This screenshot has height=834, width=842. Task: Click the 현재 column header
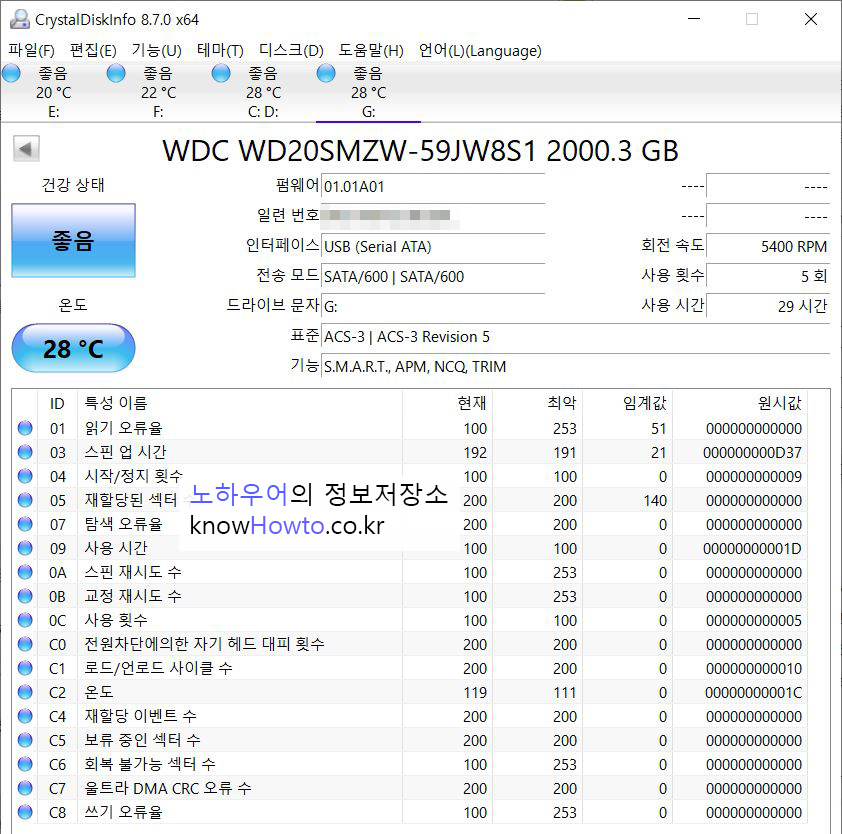(447, 403)
